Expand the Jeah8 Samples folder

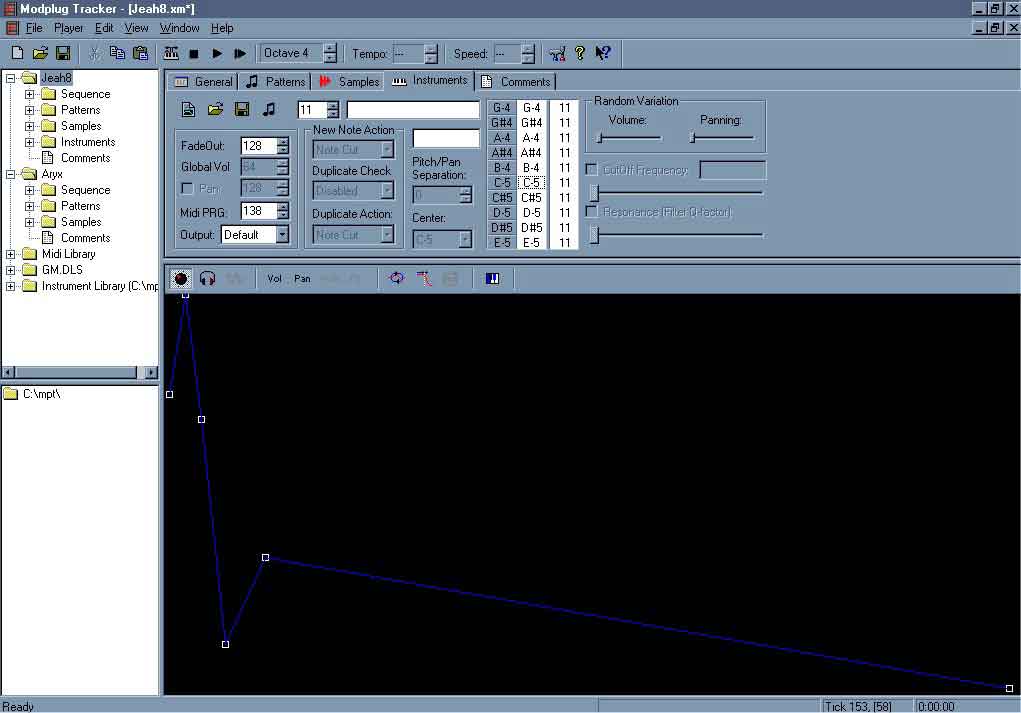coord(30,126)
